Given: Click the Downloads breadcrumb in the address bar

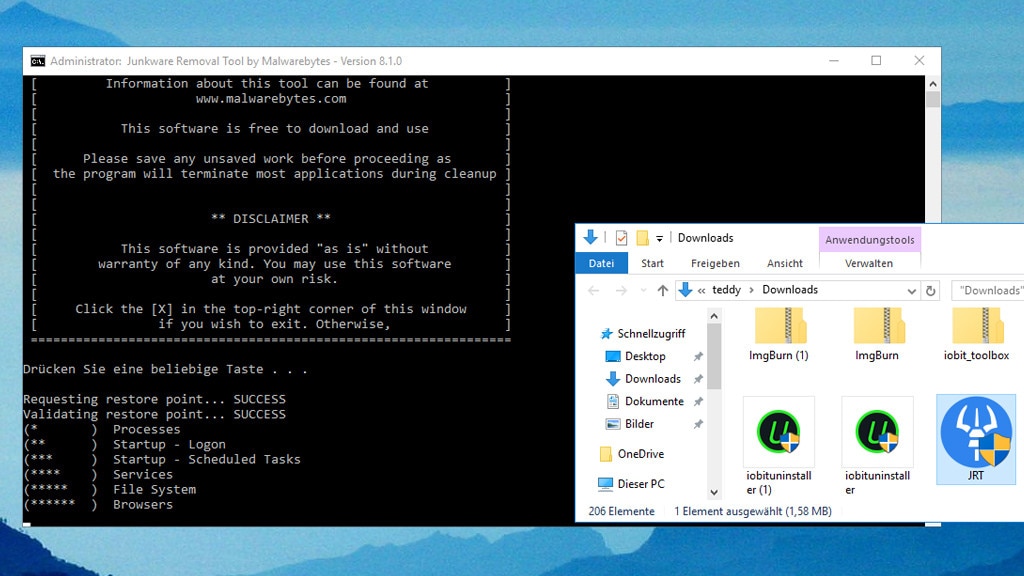Looking at the screenshot, I should pyautogui.click(x=790, y=290).
